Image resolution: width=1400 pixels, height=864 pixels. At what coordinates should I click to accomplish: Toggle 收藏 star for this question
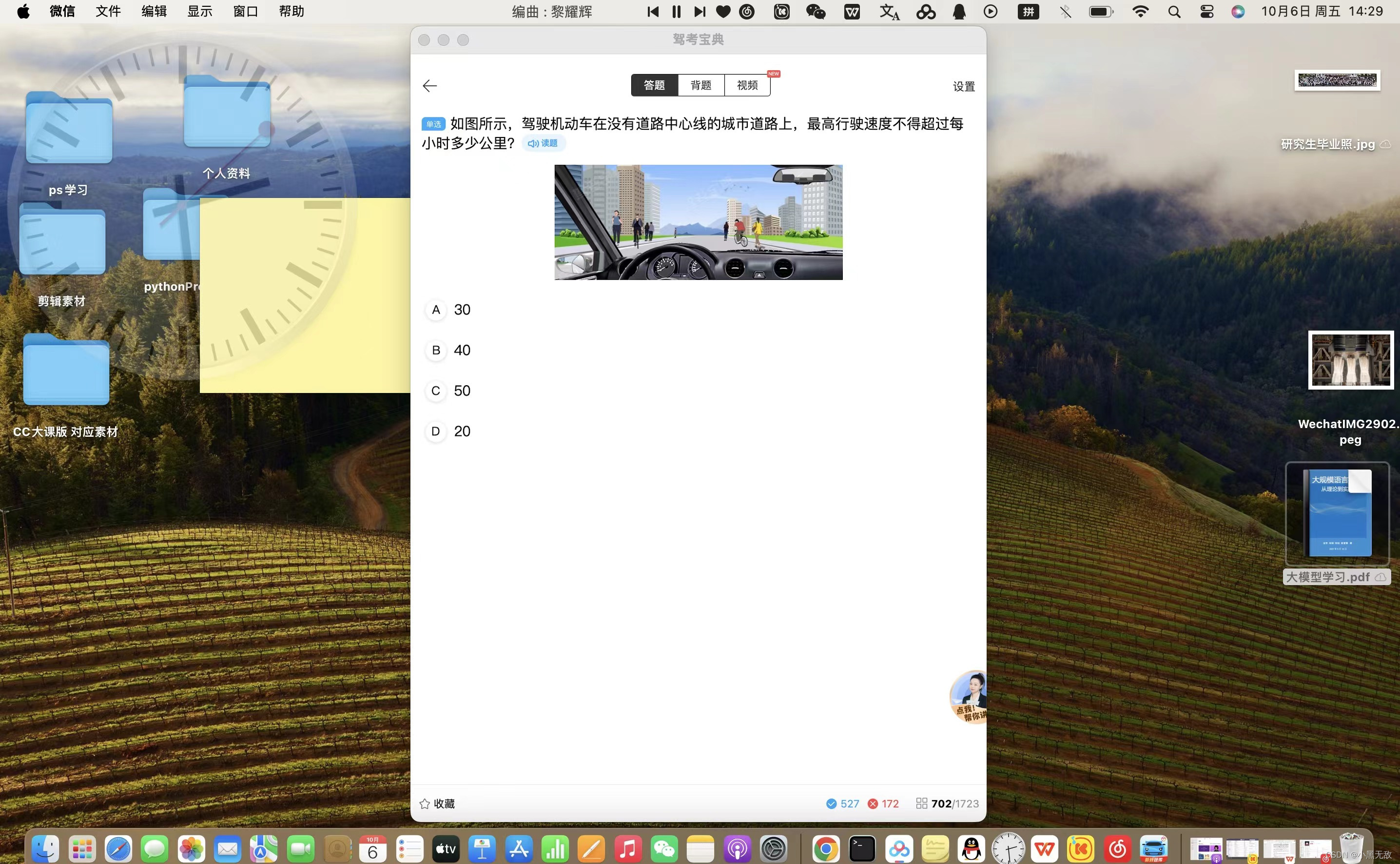(x=437, y=804)
